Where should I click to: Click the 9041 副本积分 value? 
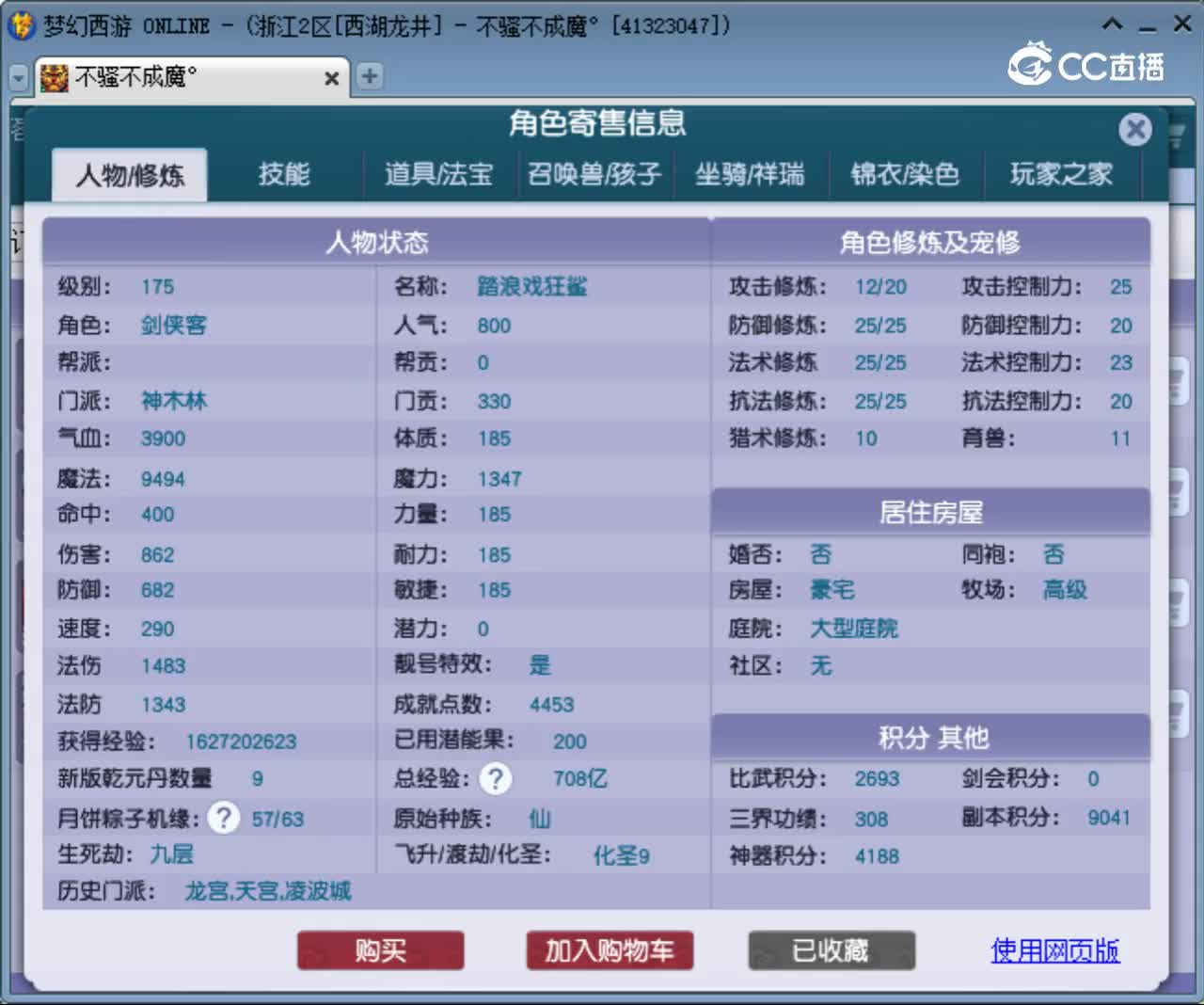click(x=1109, y=818)
